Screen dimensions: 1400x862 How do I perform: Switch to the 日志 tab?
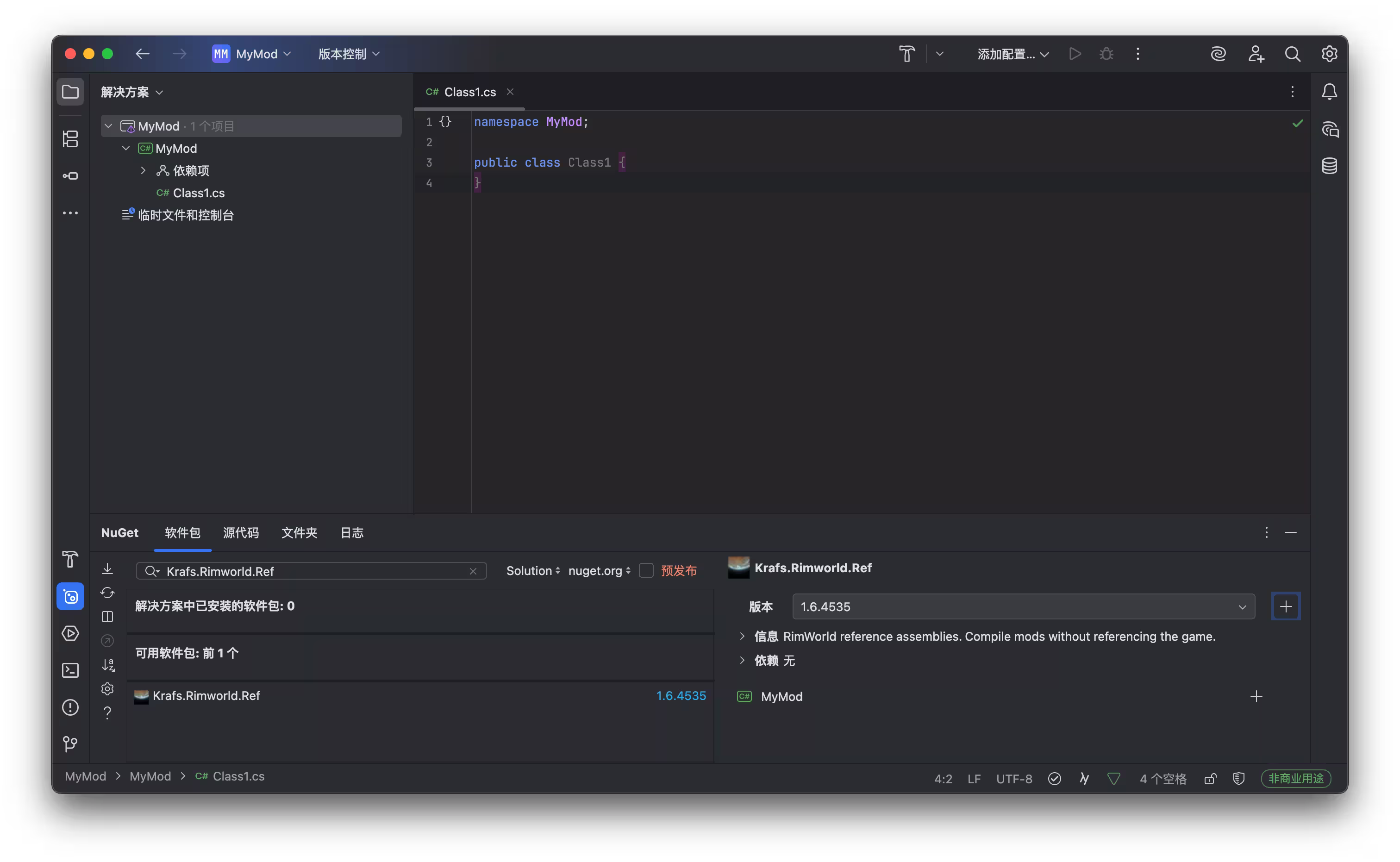[x=352, y=532]
